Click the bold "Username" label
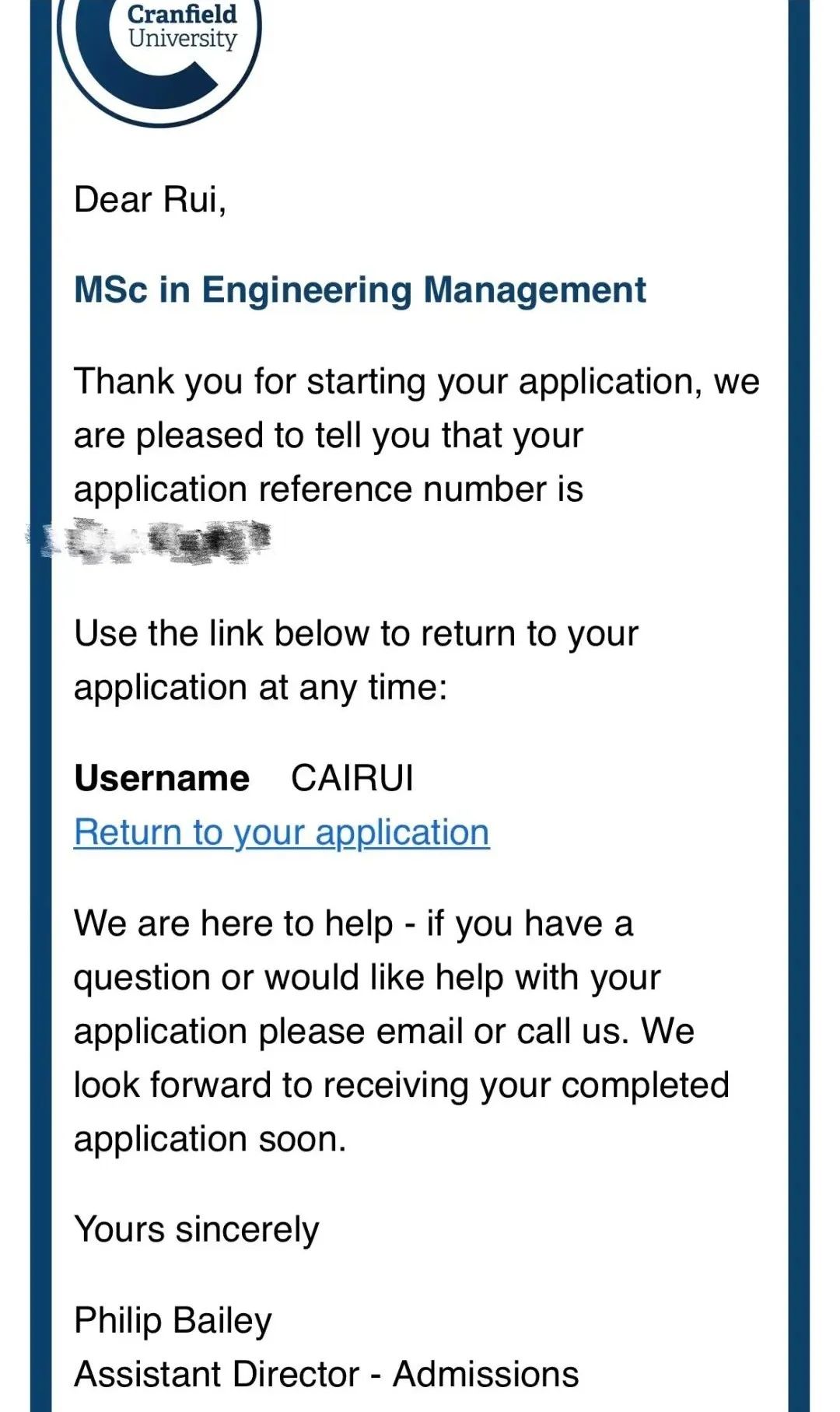Image resolution: width=840 pixels, height=1412 pixels. (x=162, y=779)
